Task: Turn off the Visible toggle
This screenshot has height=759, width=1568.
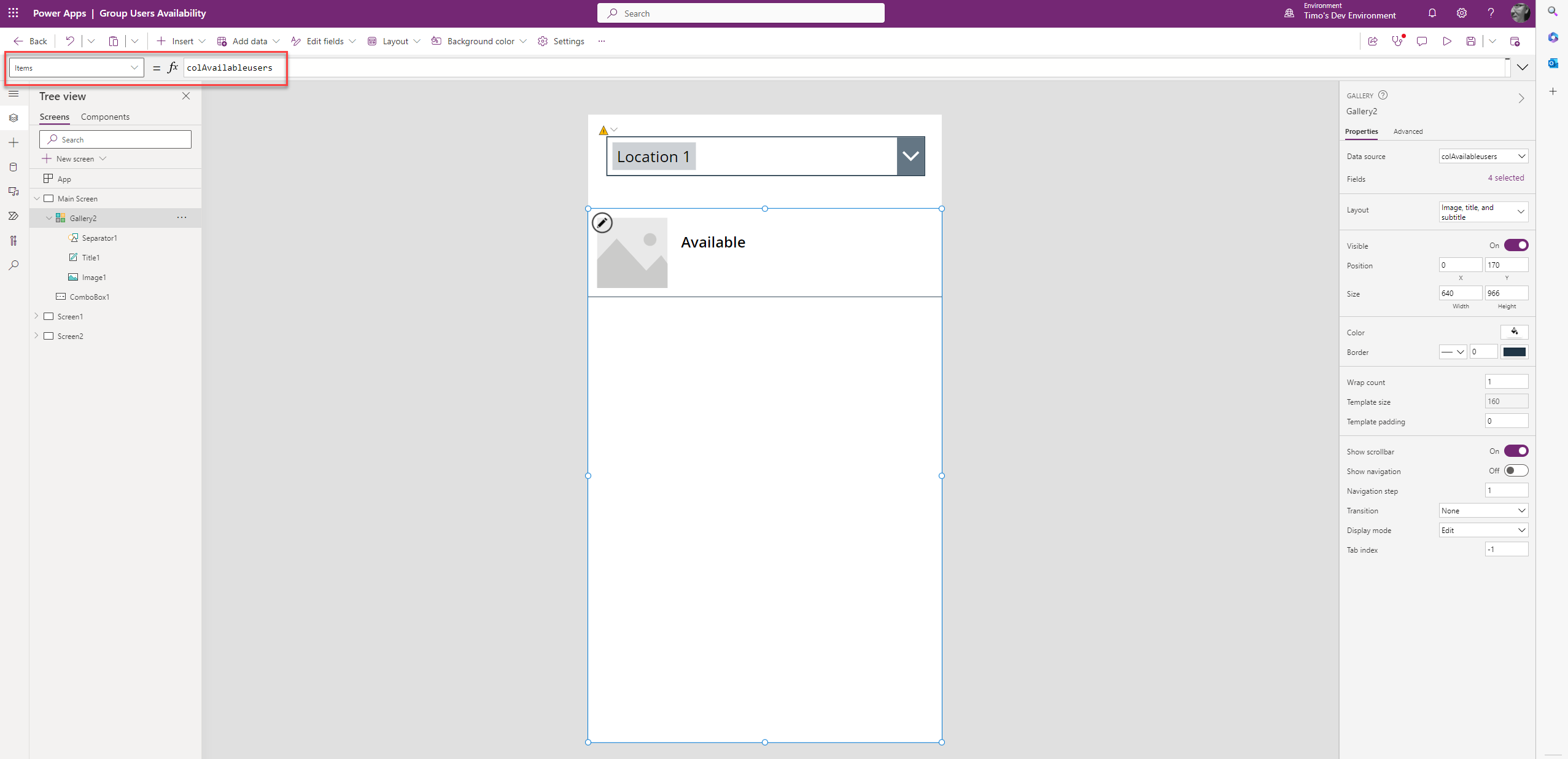Action: pos(1516,246)
